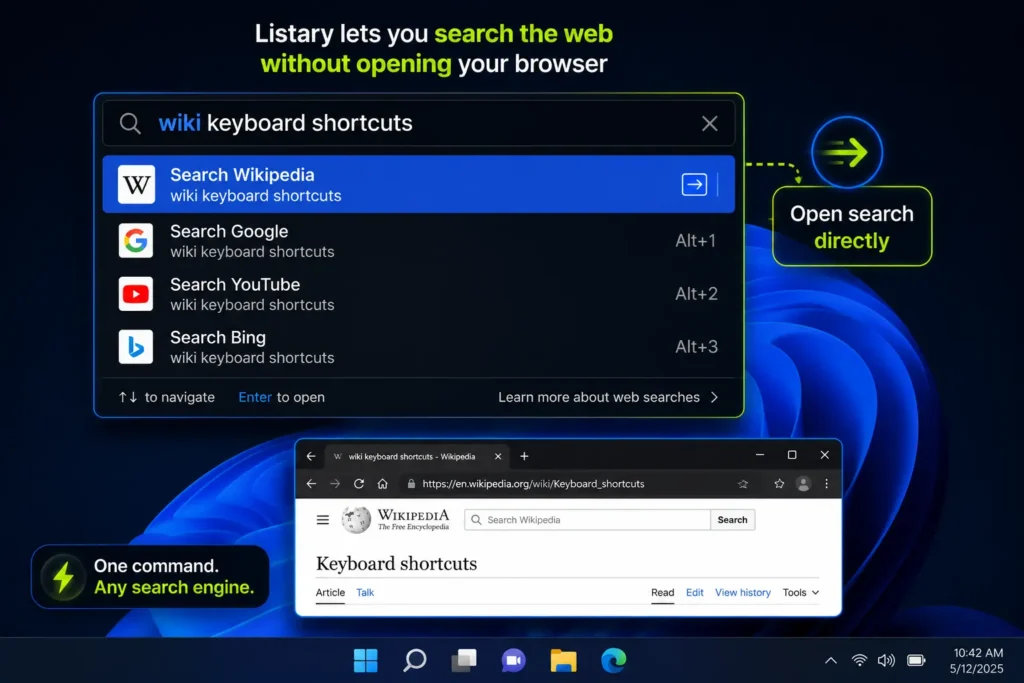Click the 'wiki keyboard shortcuts' search input
This screenshot has width=1024, height=683.
click(418, 123)
